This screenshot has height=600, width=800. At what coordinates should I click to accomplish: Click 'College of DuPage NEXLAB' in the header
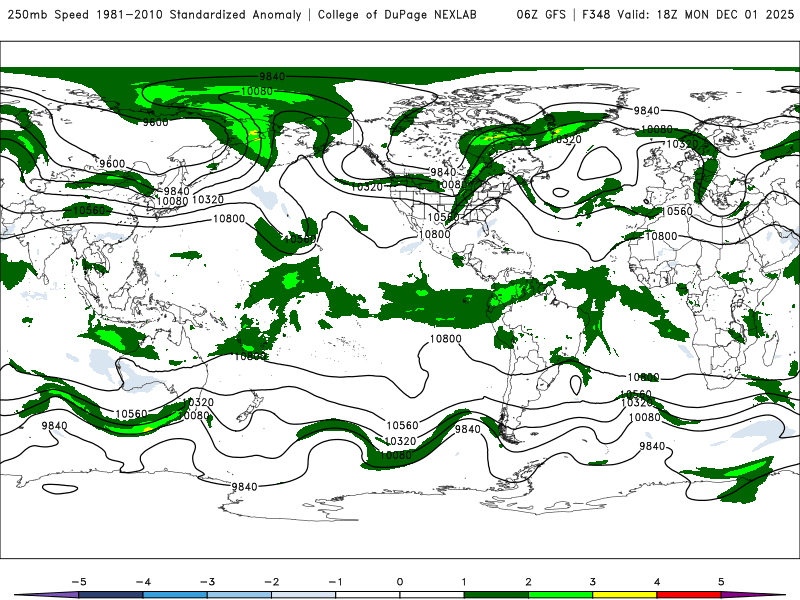[x=397, y=14]
